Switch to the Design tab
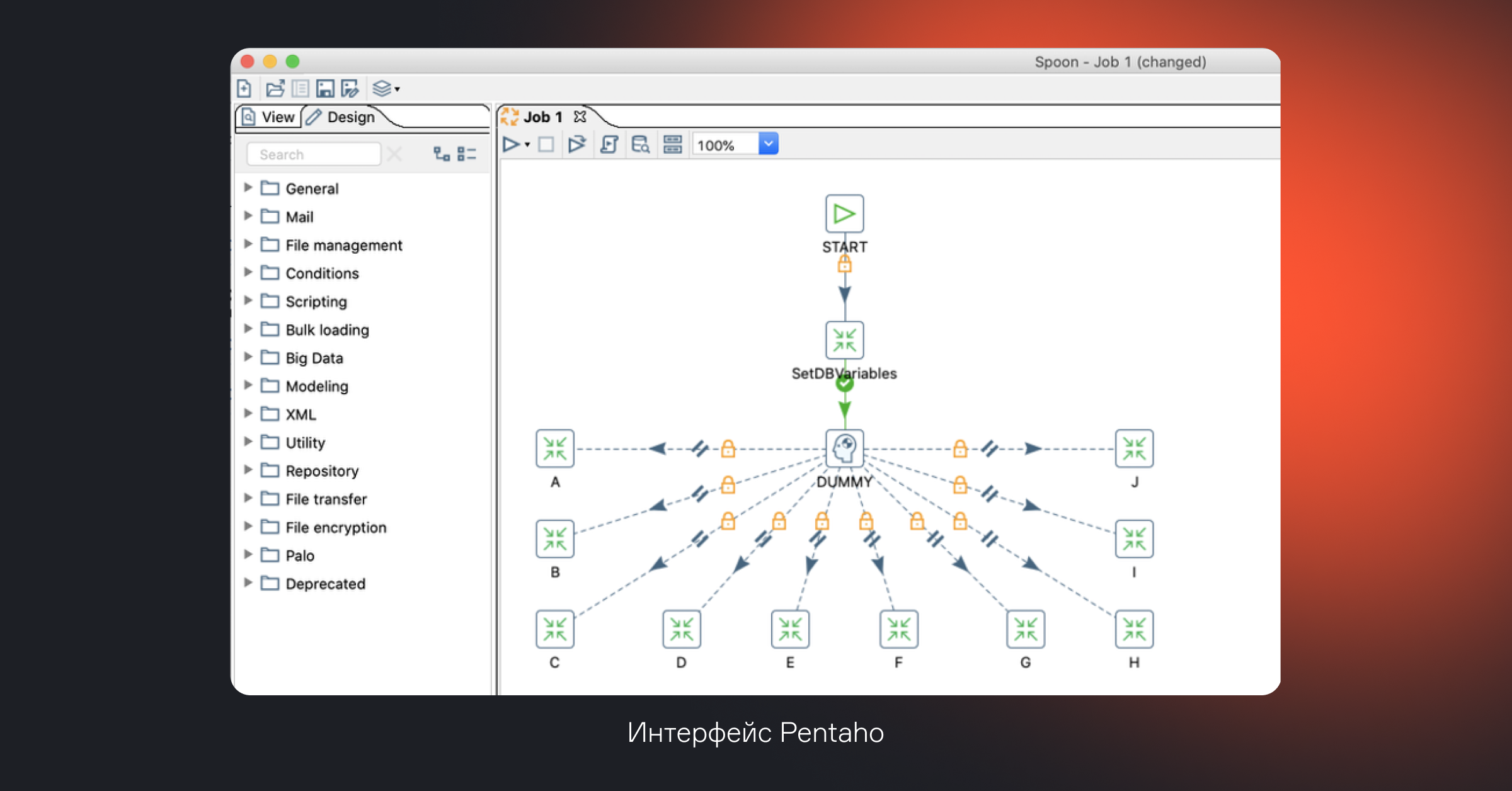1512x791 pixels. coord(341,117)
